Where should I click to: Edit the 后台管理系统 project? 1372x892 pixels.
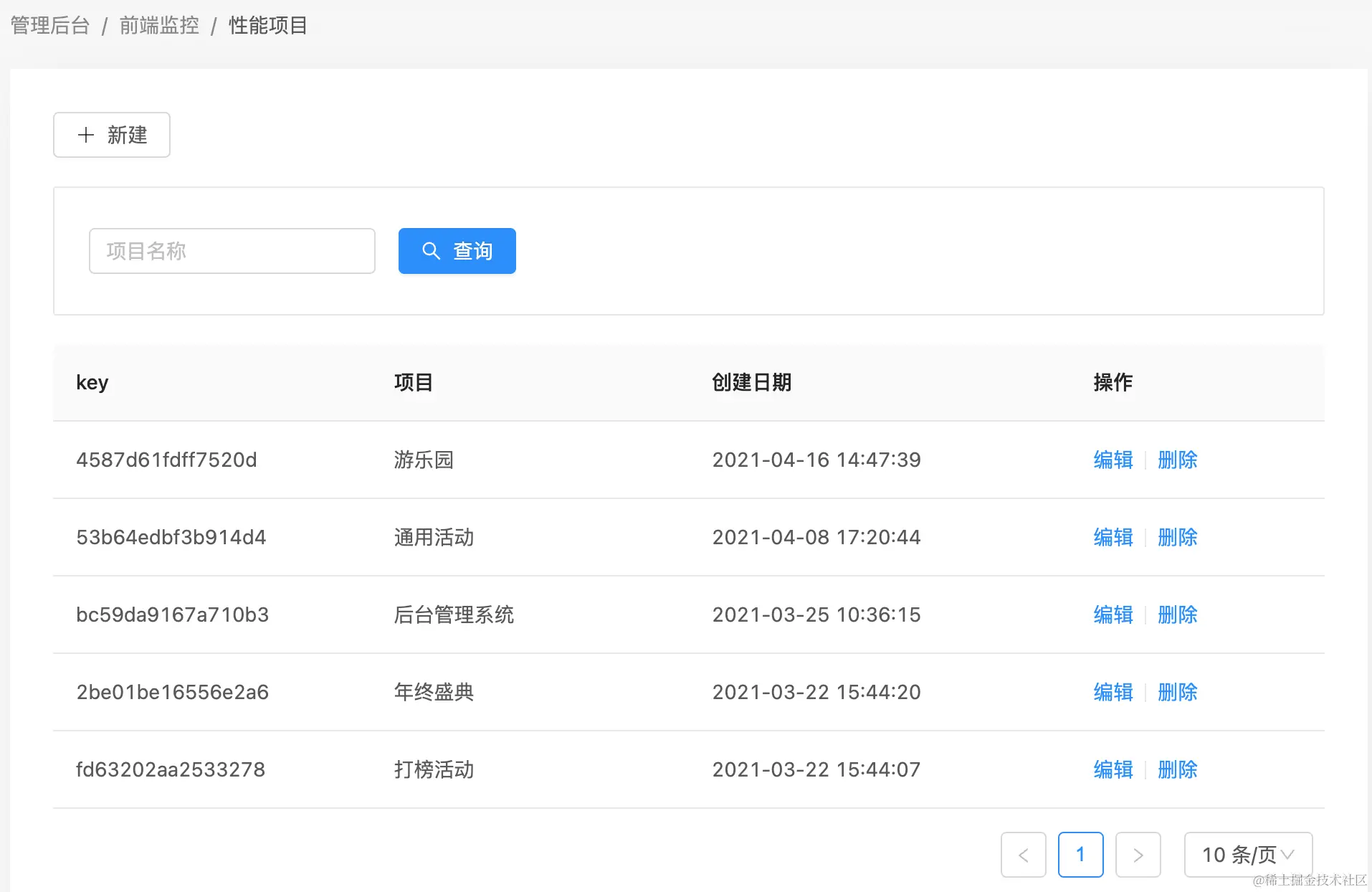(1113, 615)
